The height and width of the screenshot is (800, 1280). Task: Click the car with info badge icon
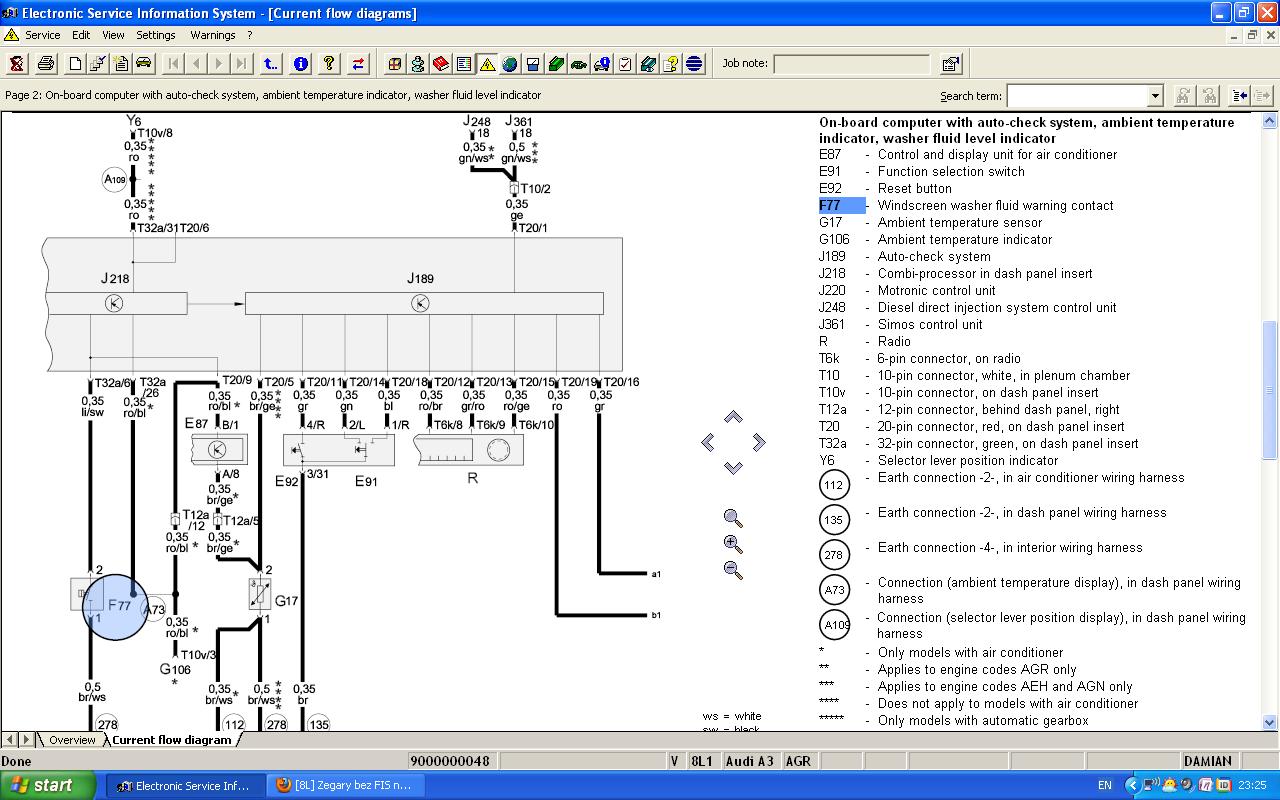(x=602, y=64)
